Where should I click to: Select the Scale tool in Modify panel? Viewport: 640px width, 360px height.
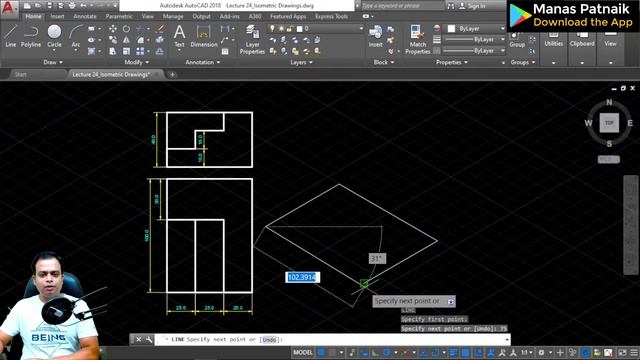(x=127, y=51)
